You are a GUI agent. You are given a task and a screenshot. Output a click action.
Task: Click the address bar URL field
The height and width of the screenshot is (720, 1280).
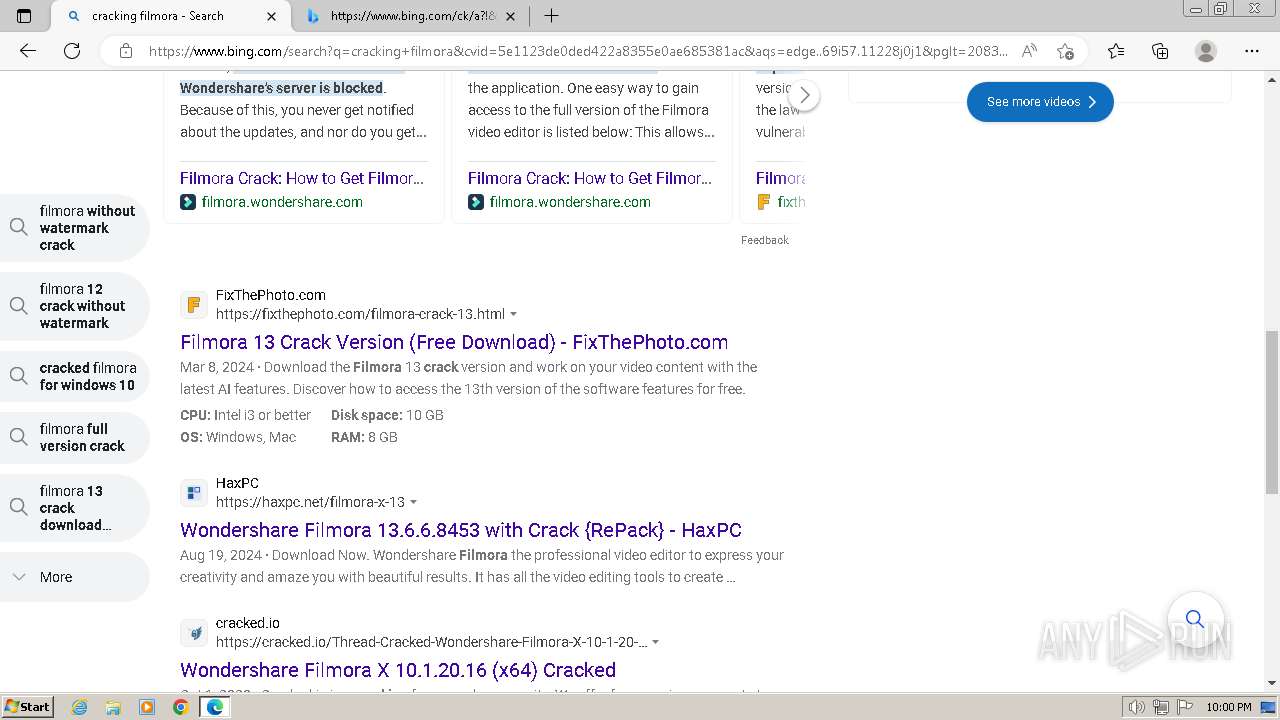point(578,51)
